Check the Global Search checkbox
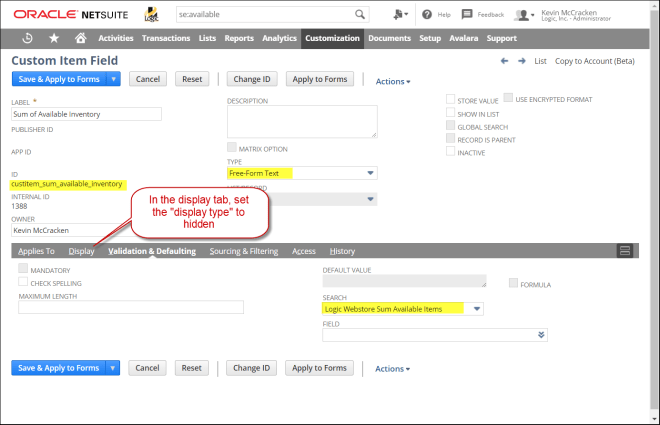 click(x=450, y=127)
